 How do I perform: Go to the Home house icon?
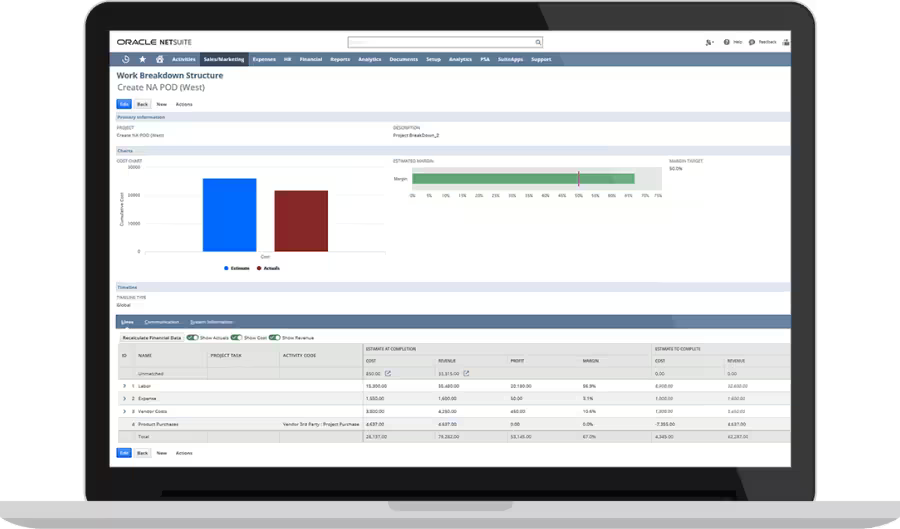(x=159, y=59)
